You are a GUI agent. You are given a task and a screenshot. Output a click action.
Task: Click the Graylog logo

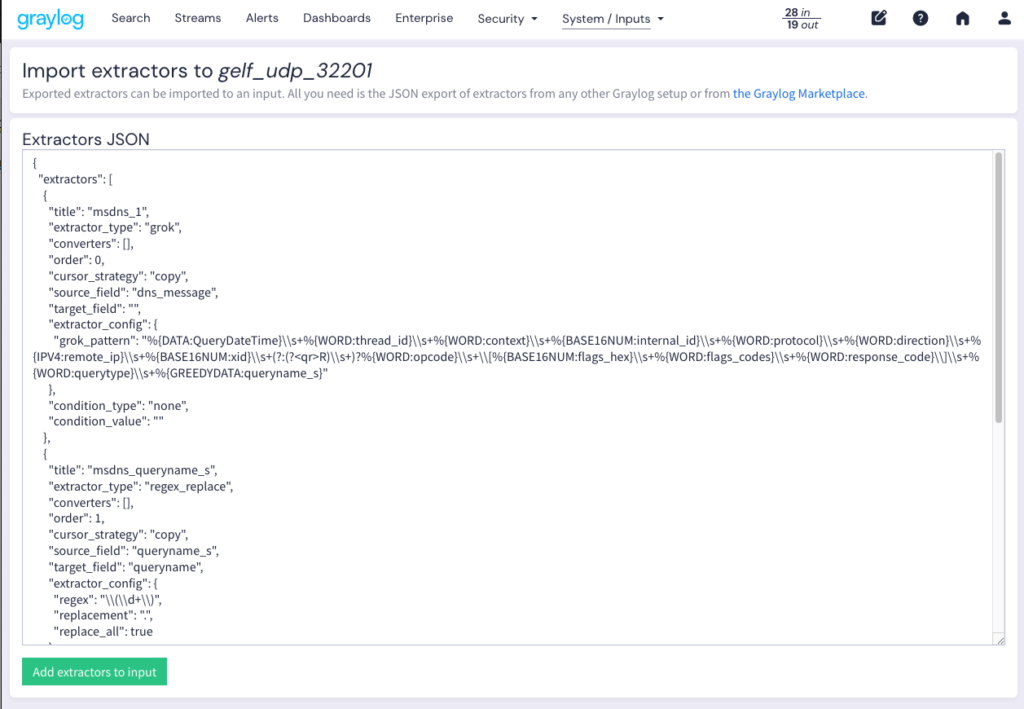(x=50, y=19)
